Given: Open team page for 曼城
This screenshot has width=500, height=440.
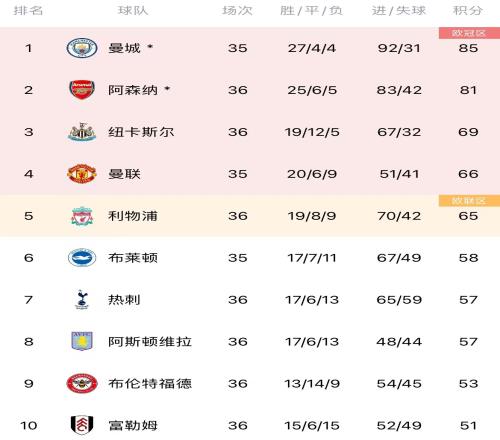Looking at the screenshot, I should coord(124,48).
